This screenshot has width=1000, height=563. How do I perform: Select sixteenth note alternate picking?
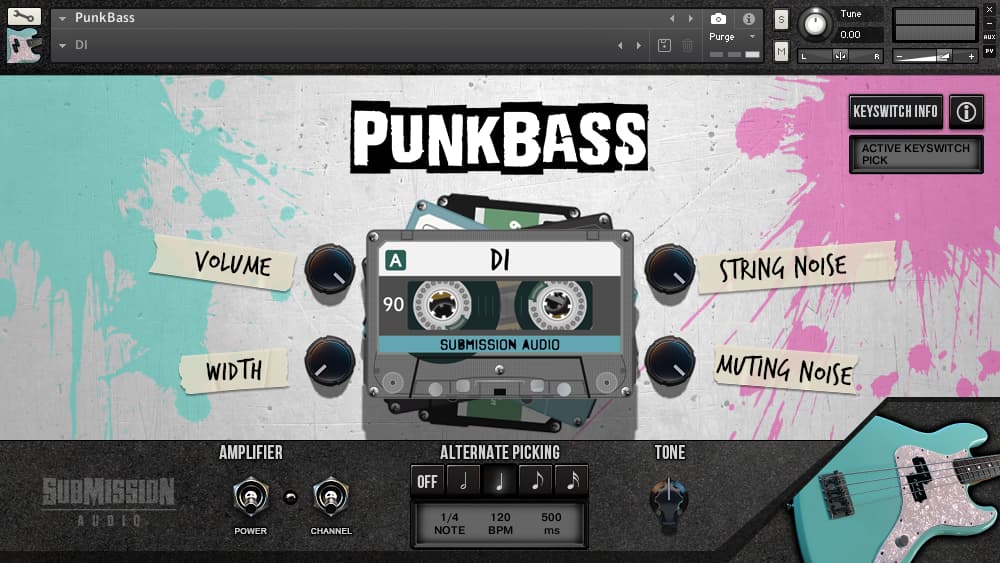coord(572,481)
